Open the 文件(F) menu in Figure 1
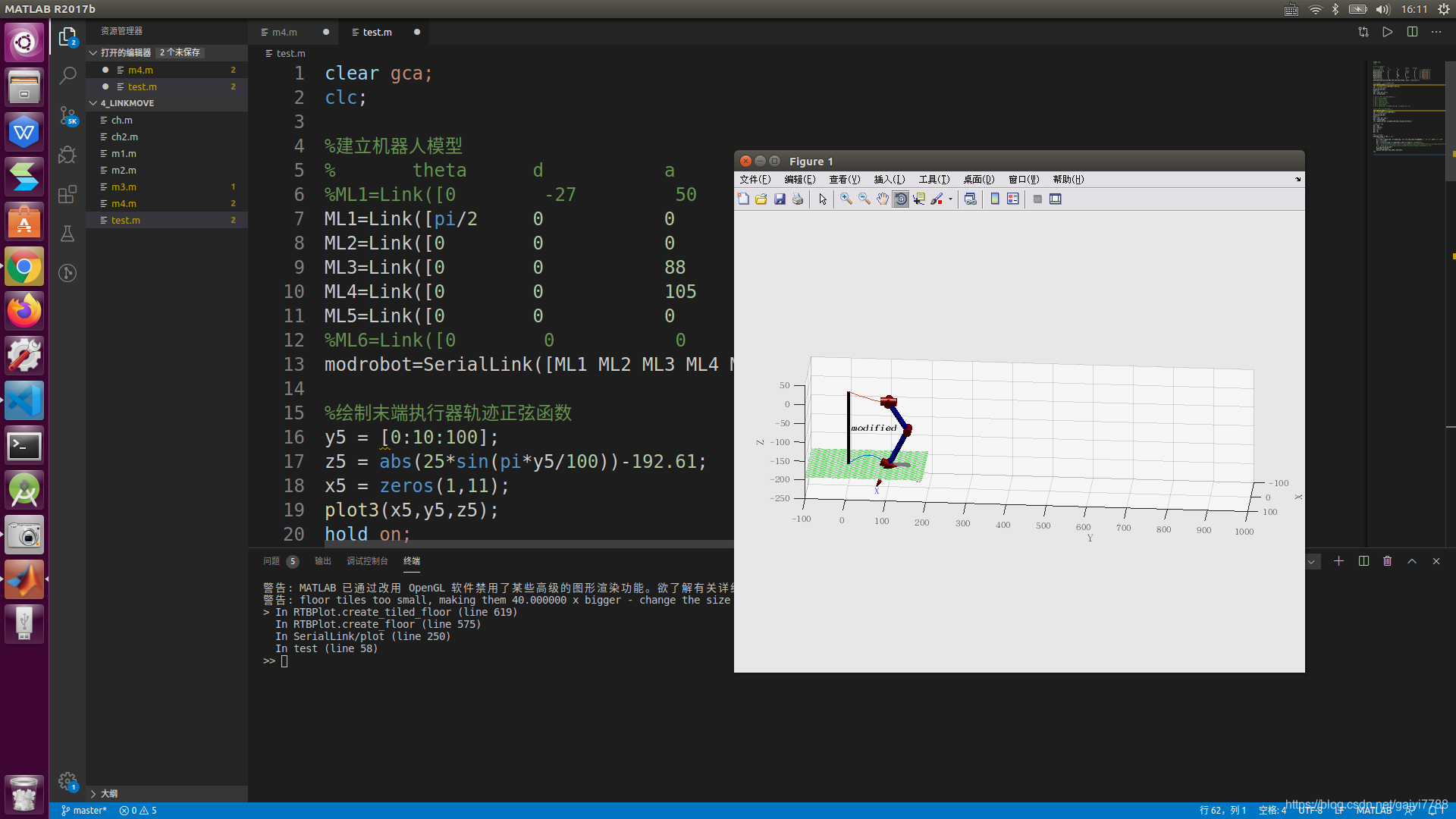The width and height of the screenshot is (1456, 819). [755, 180]
